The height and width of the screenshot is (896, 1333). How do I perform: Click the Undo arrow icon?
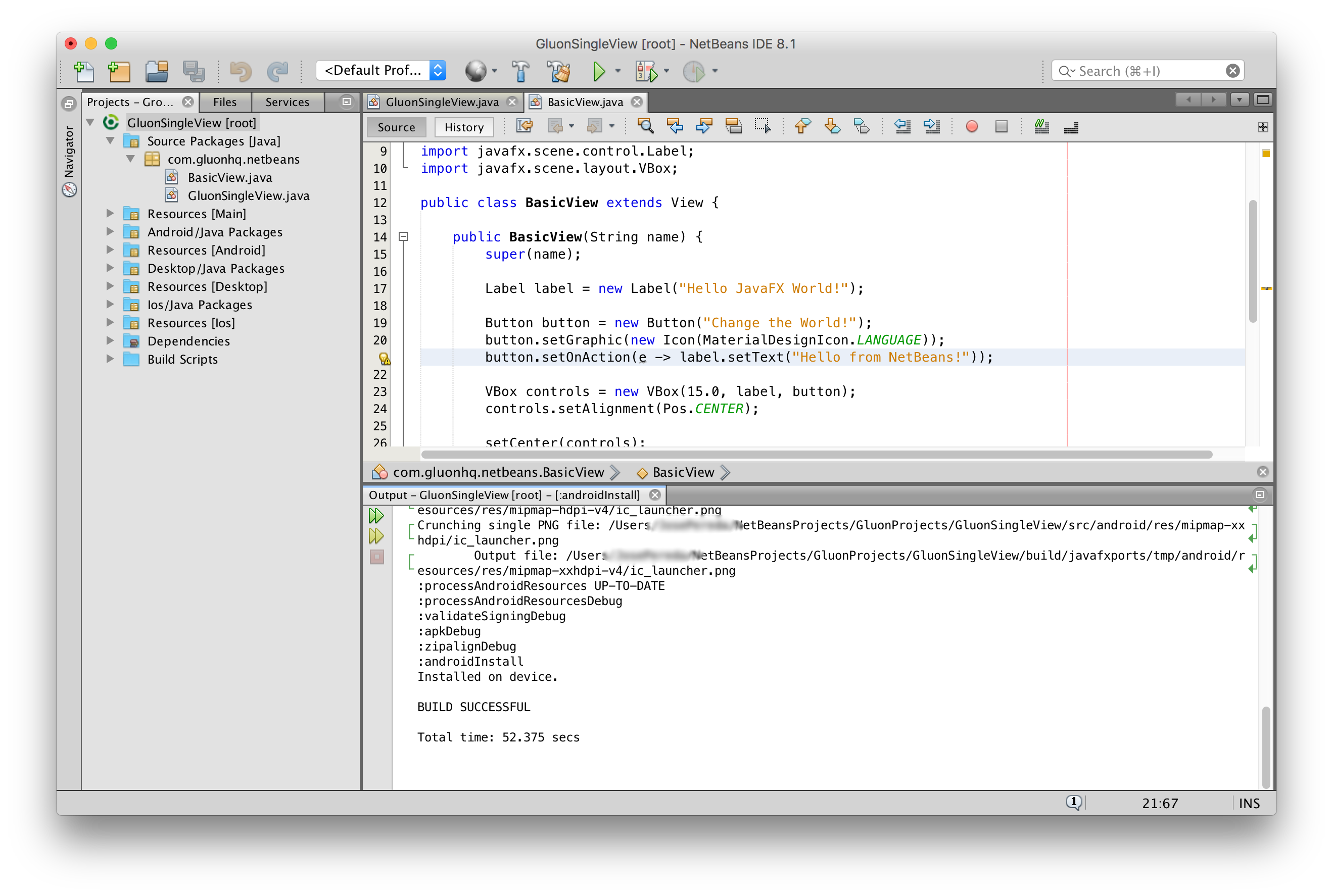(x=241, y=71)
